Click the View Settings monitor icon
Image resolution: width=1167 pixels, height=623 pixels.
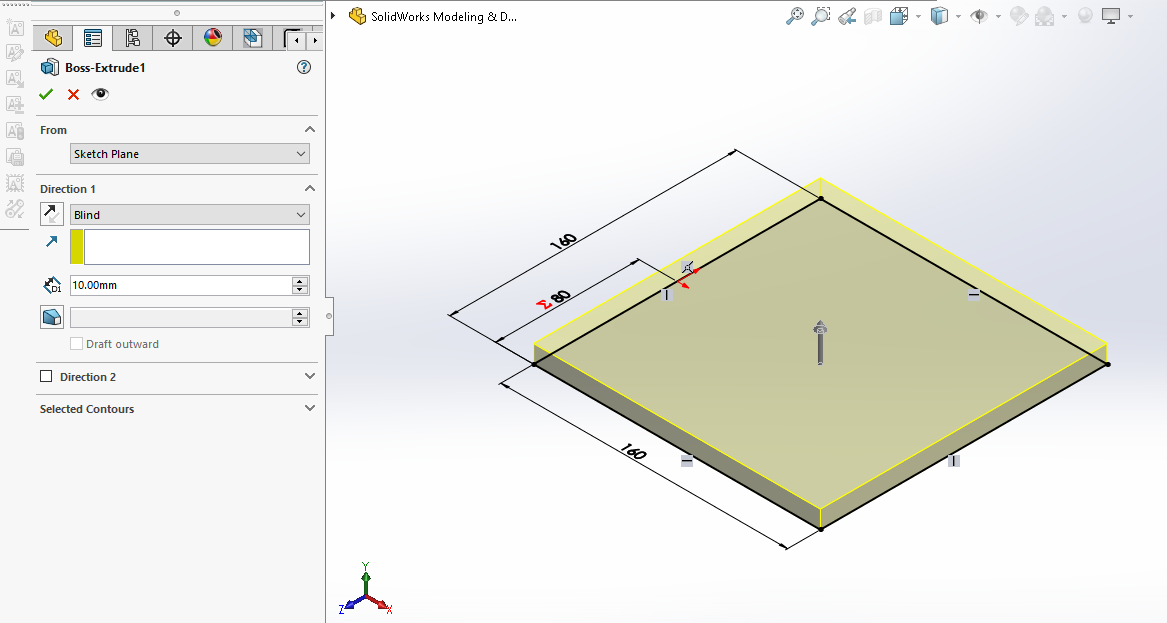click(1112, 16)
